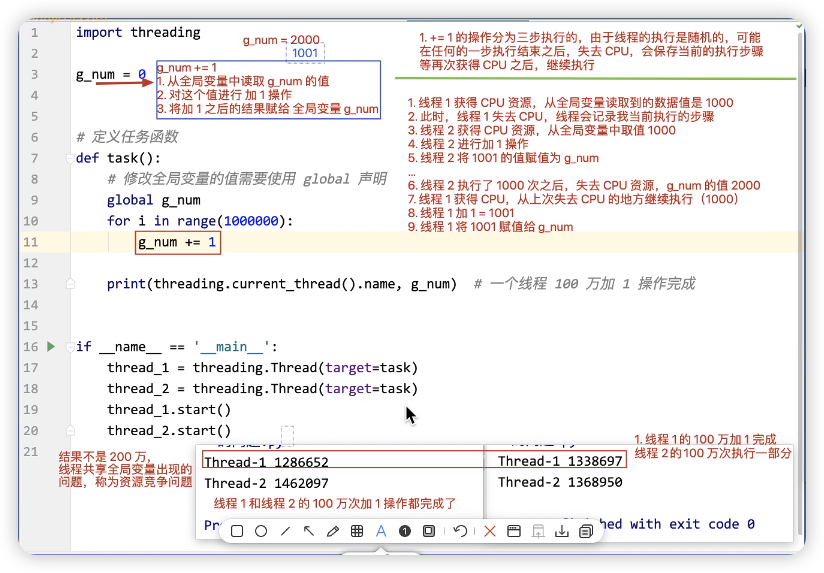Viewport: 824px width, 573px height.
Task: Click fold end marker on line 20
Action: (69, 431)
